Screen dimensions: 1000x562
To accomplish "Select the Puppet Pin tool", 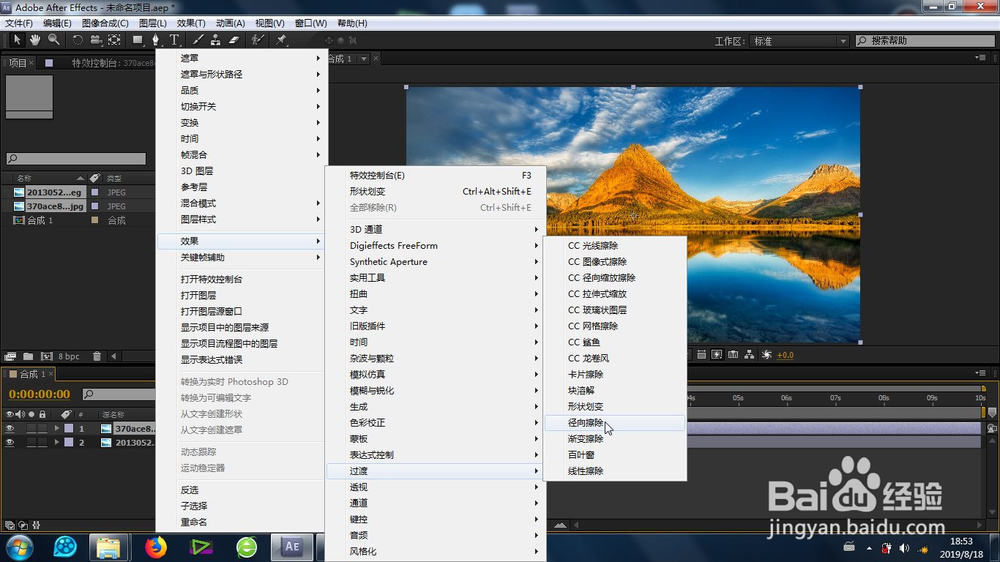I will (281, 40).
